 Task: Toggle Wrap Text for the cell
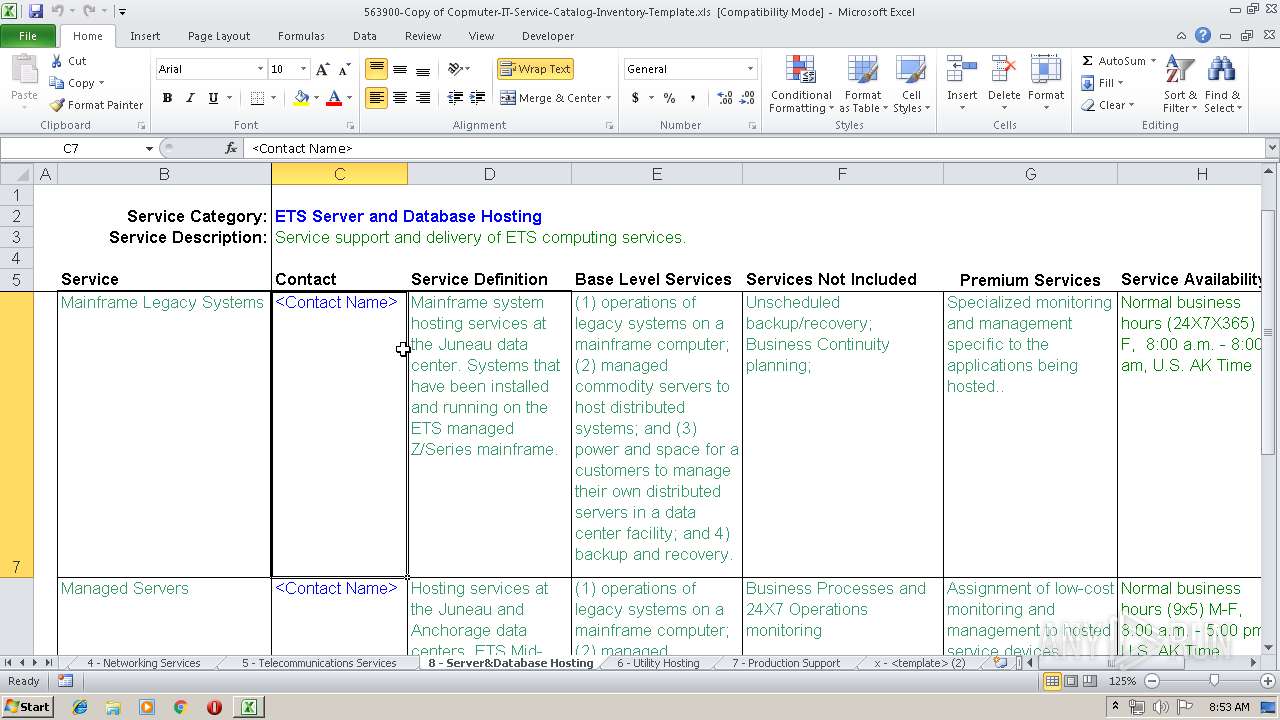pos(535,69)
